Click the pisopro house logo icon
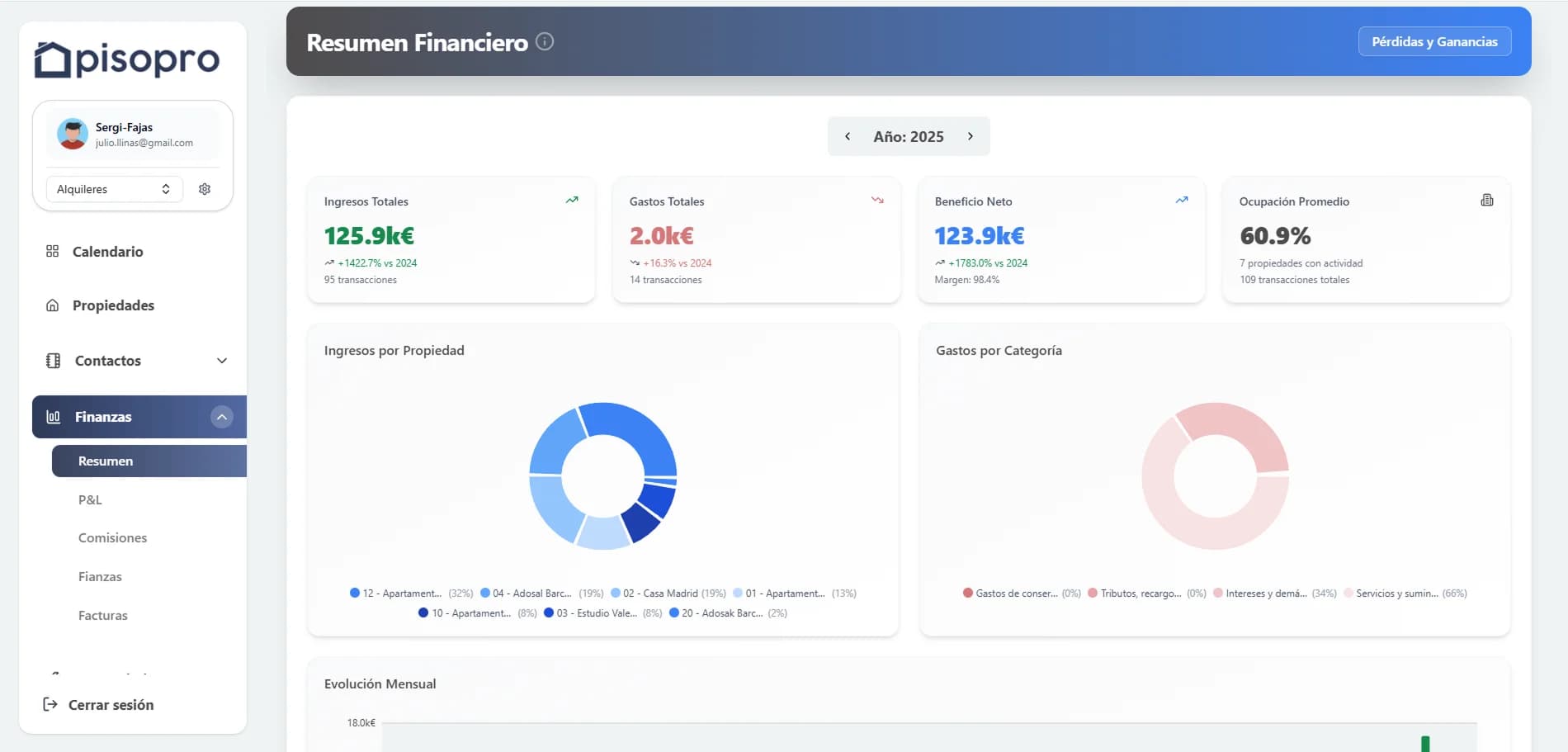Image resolution: width=1568 pixels, height=752 pixels. [52, 59]
